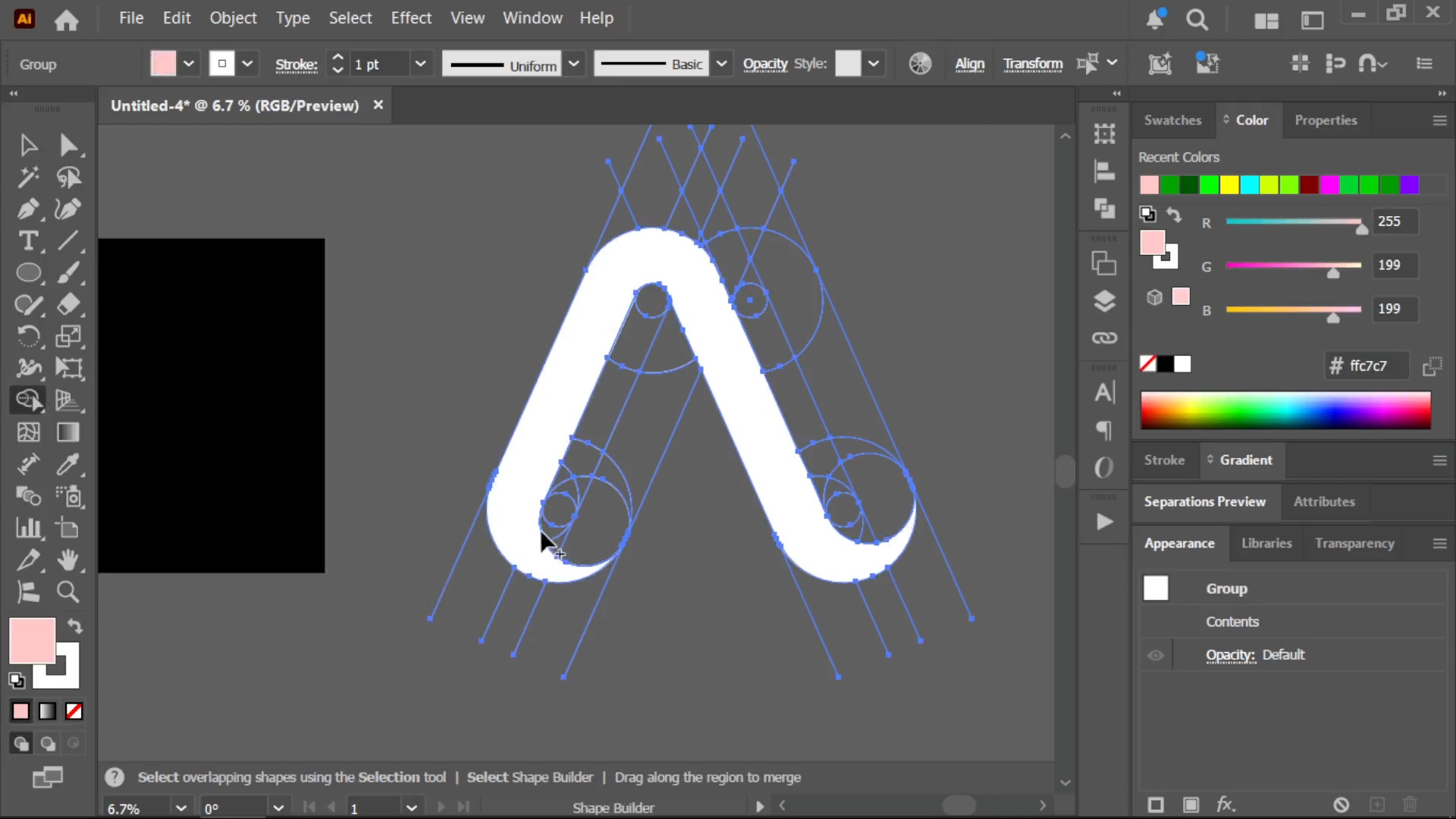Select the Pen tool
1456x819 pixels.
28,209
